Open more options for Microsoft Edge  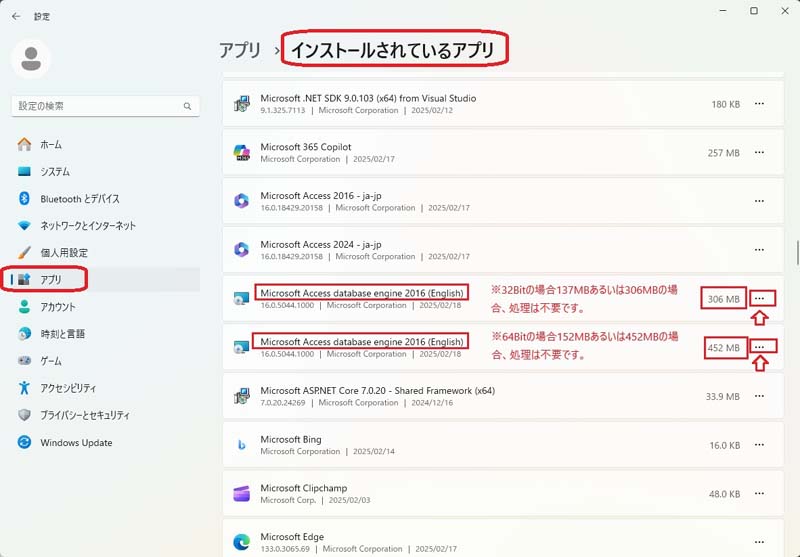(759, 542)
